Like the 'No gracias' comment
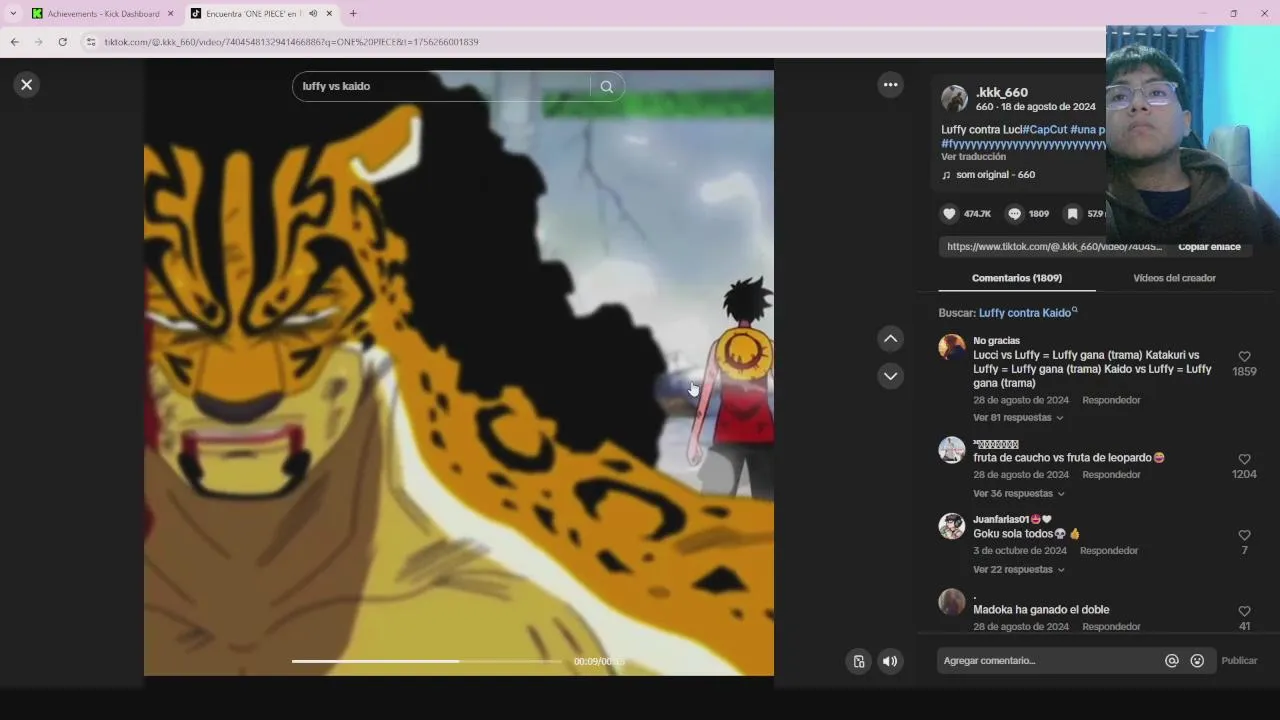Viewport: 1280px width, 720px height. click(1244, 357)
